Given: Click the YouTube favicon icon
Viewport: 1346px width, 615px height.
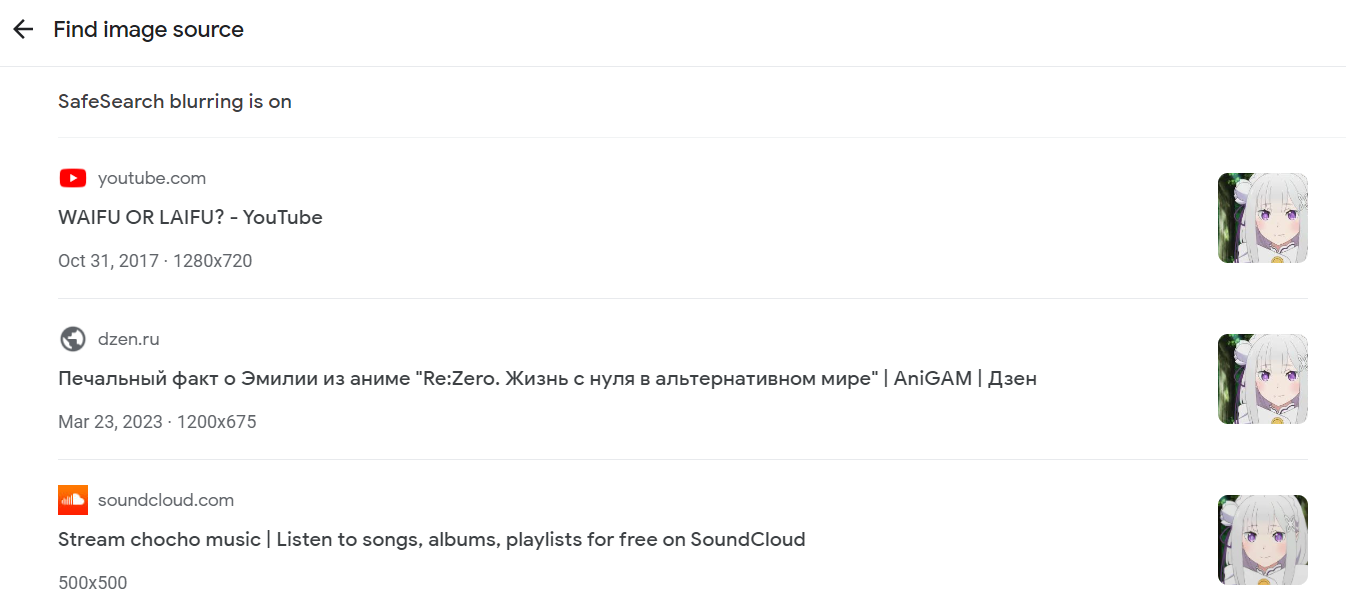Looking at the screenshot, I should pos(72,178).
